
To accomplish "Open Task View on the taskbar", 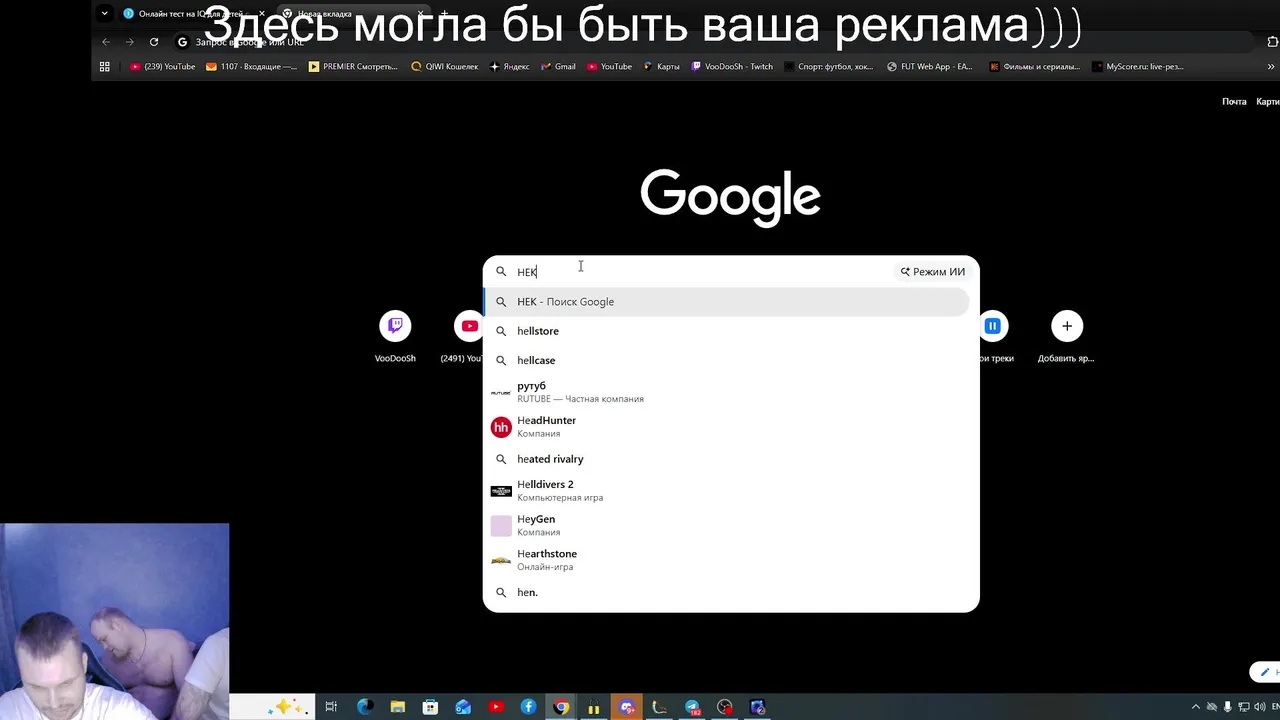I will (332, 707).
